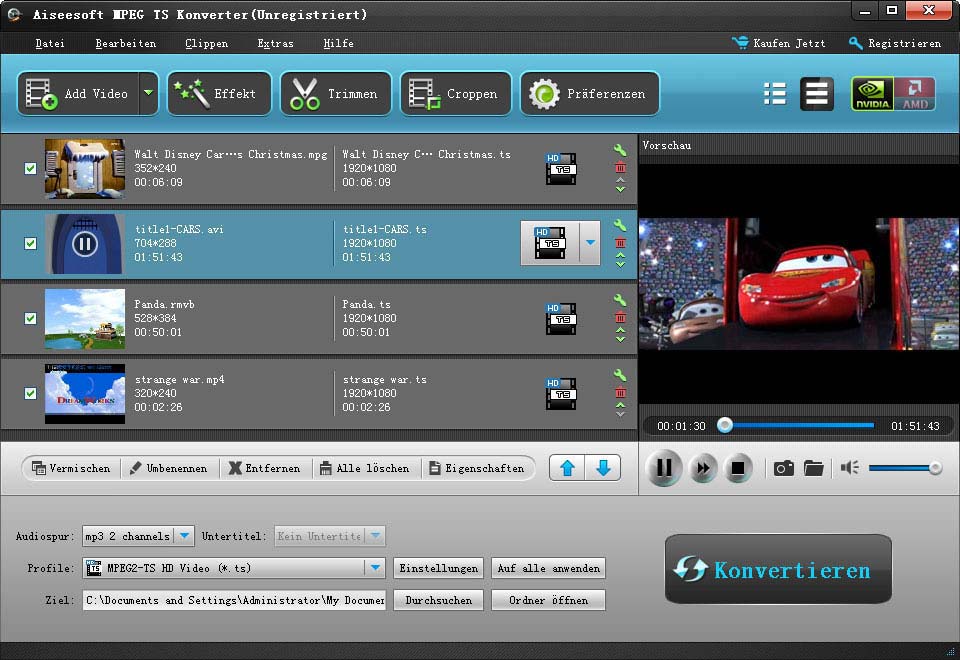
Task: Click Walt Disney Christmas video thumbnail
Action: point(85,168)
